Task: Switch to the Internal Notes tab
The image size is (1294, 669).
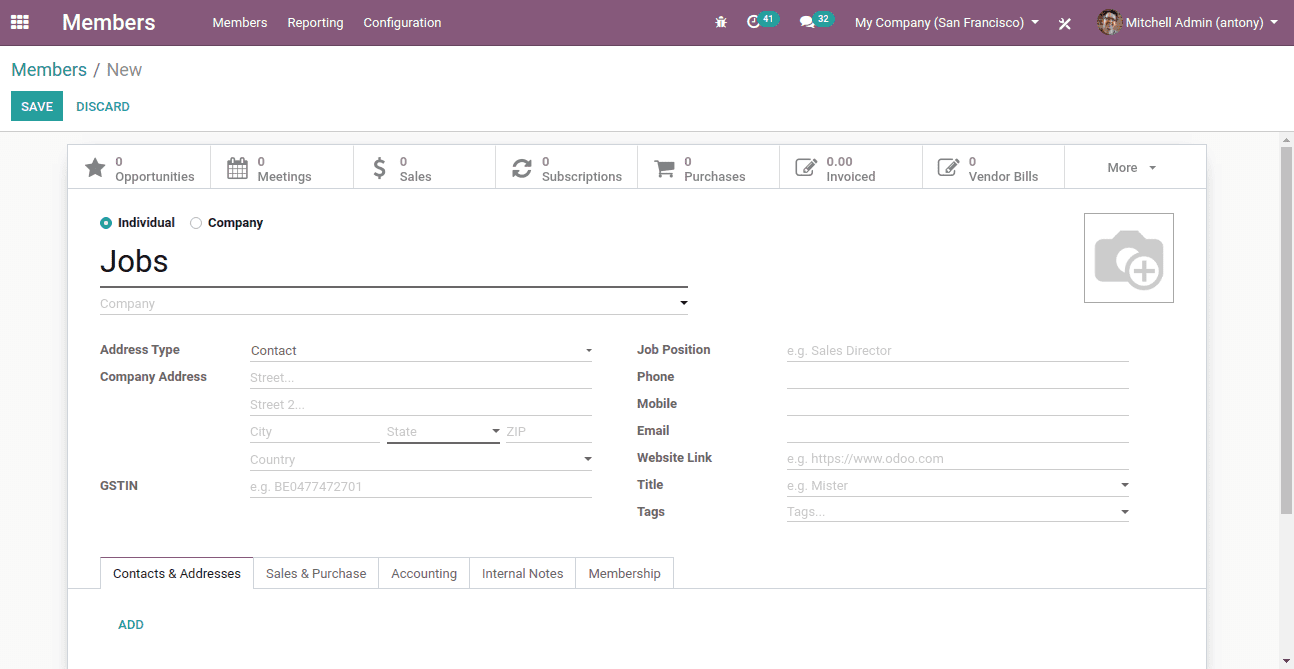Action: tap(523, 574)
